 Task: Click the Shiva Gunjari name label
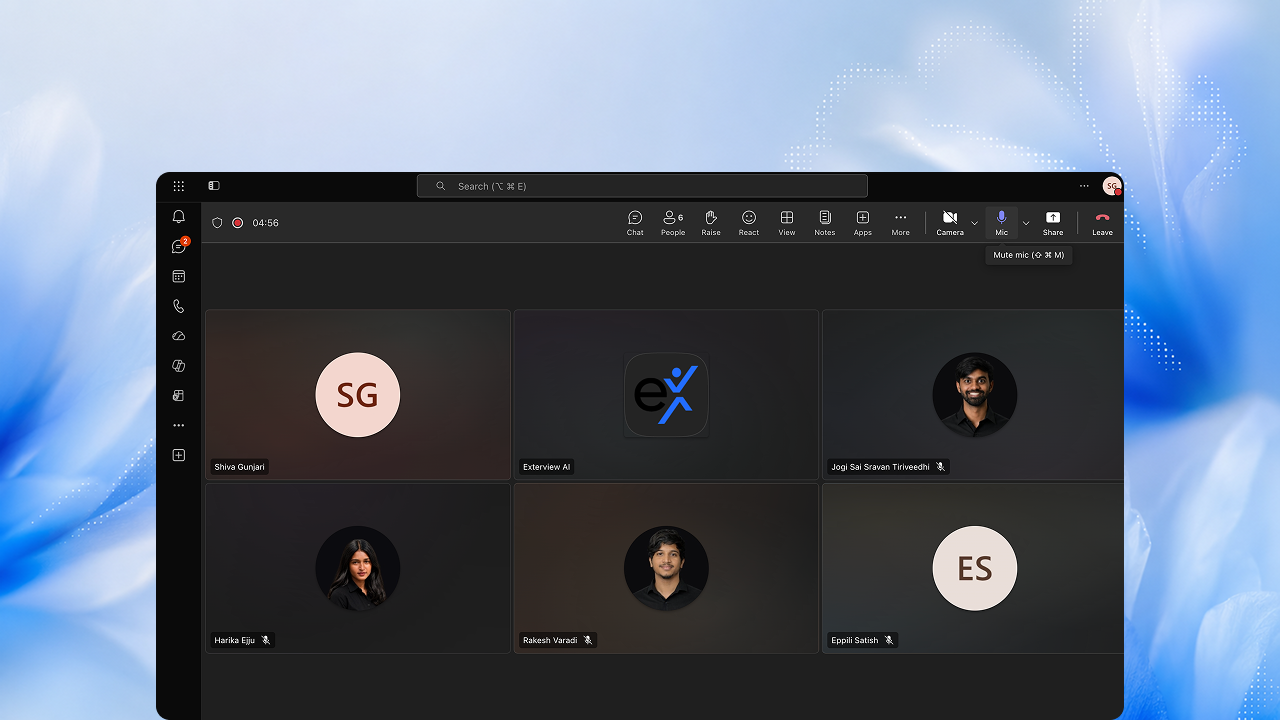coord(240,467)
